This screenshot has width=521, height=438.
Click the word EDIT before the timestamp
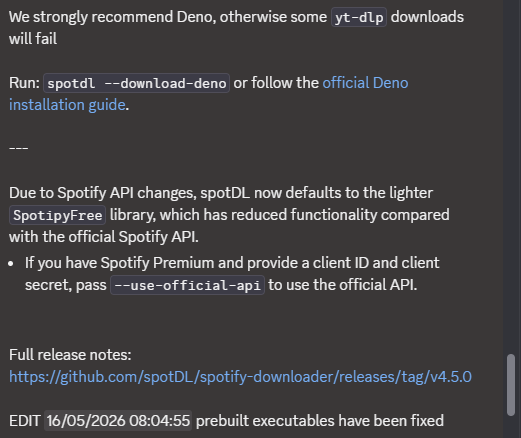[x=25, y=421]
